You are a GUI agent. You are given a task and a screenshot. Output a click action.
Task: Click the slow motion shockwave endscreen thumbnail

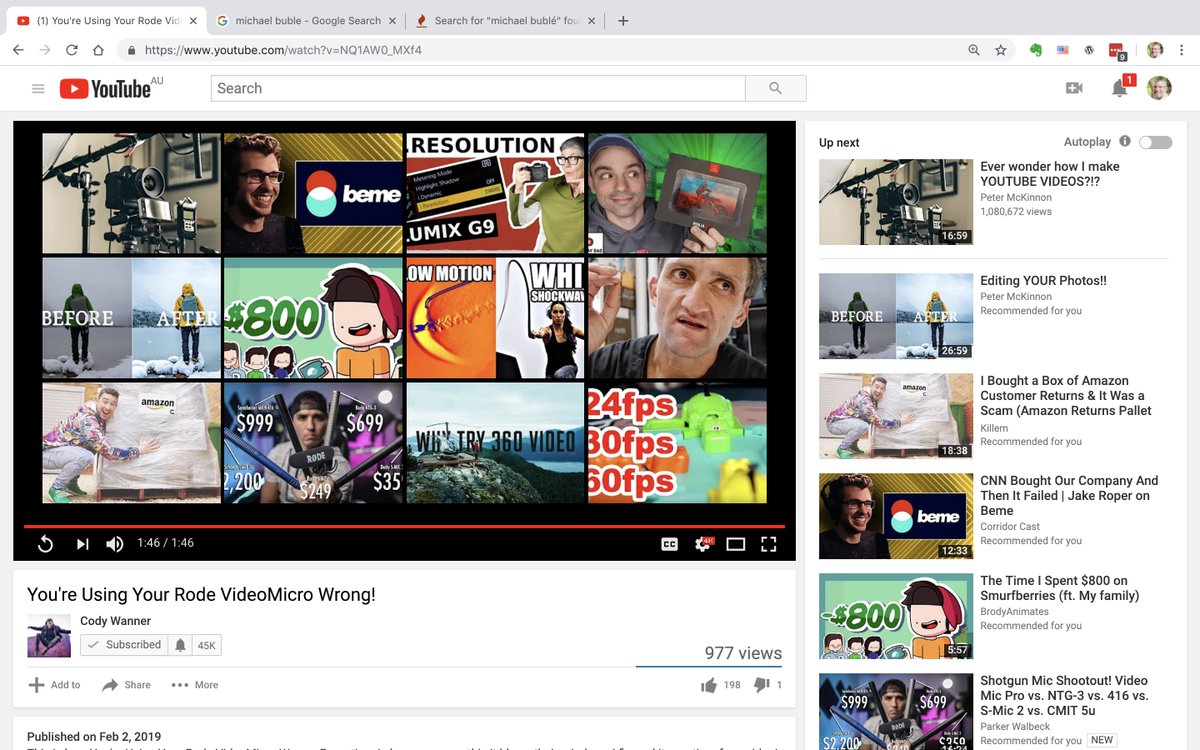coord(495,318)
